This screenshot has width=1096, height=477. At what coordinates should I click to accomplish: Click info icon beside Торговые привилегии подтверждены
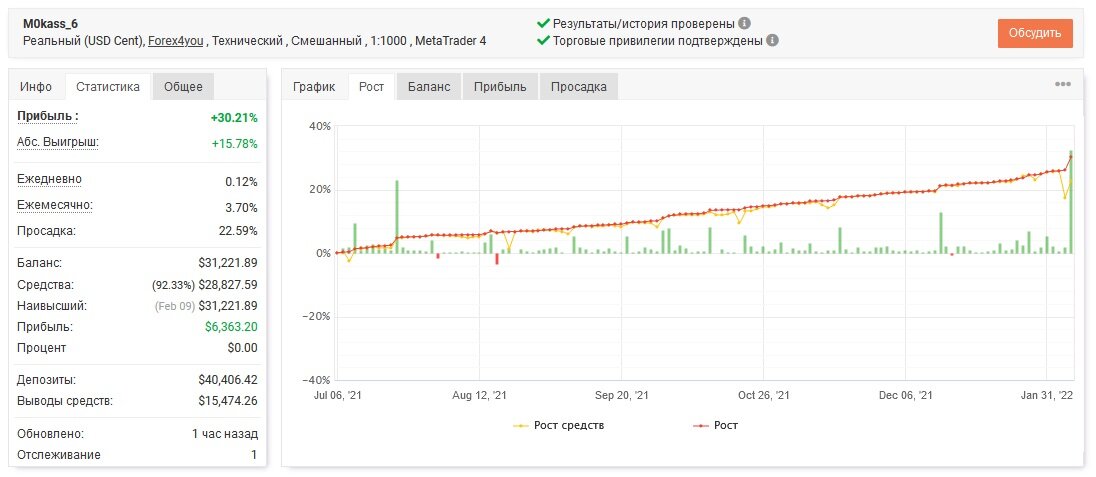coord(772,41)
